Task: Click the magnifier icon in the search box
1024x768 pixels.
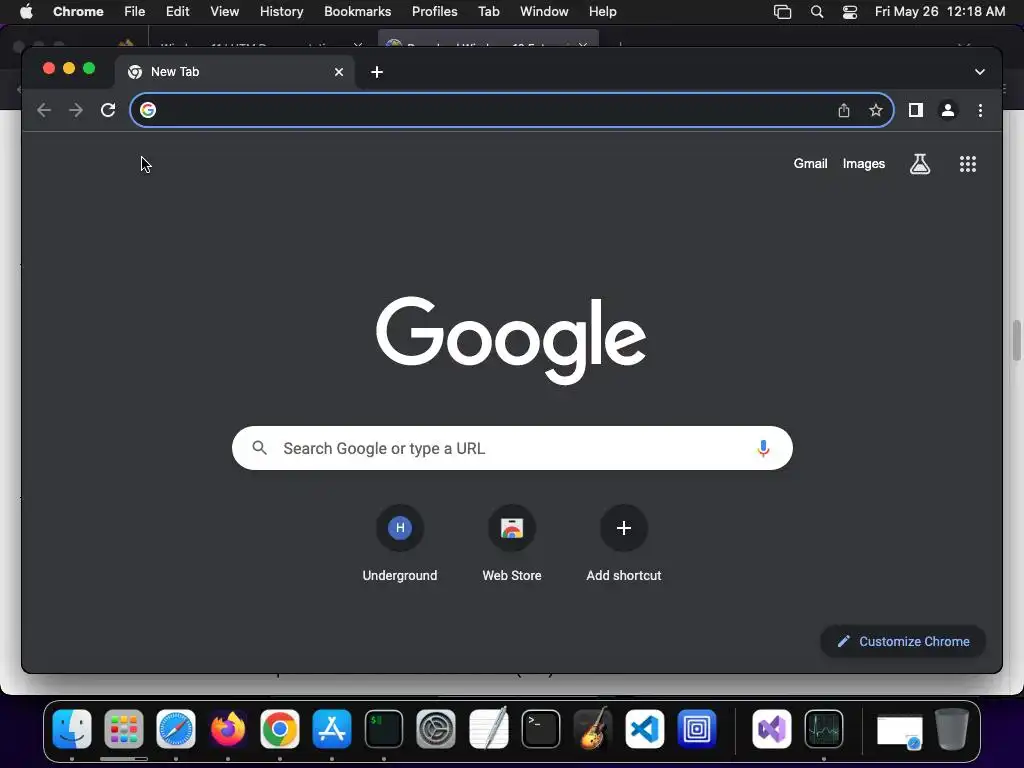Action: (260, 448)
